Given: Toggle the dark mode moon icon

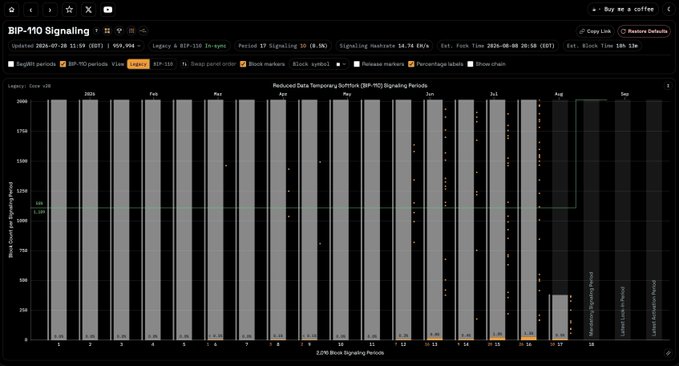Looking at the screenshot, I should pos(669,9).
